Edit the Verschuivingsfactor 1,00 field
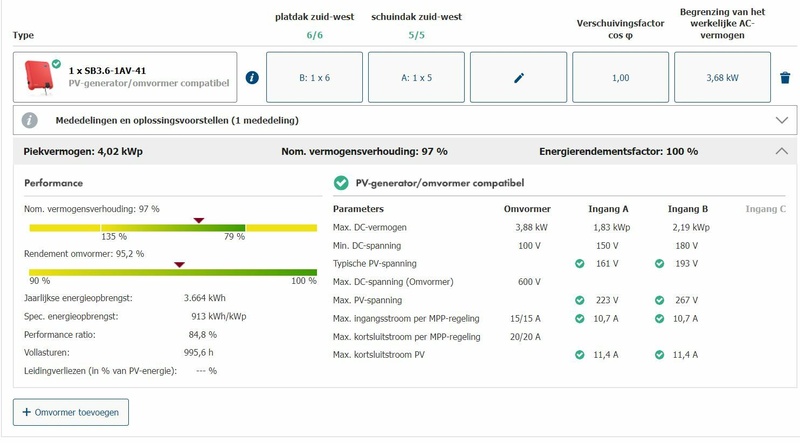 coord(620,77)
